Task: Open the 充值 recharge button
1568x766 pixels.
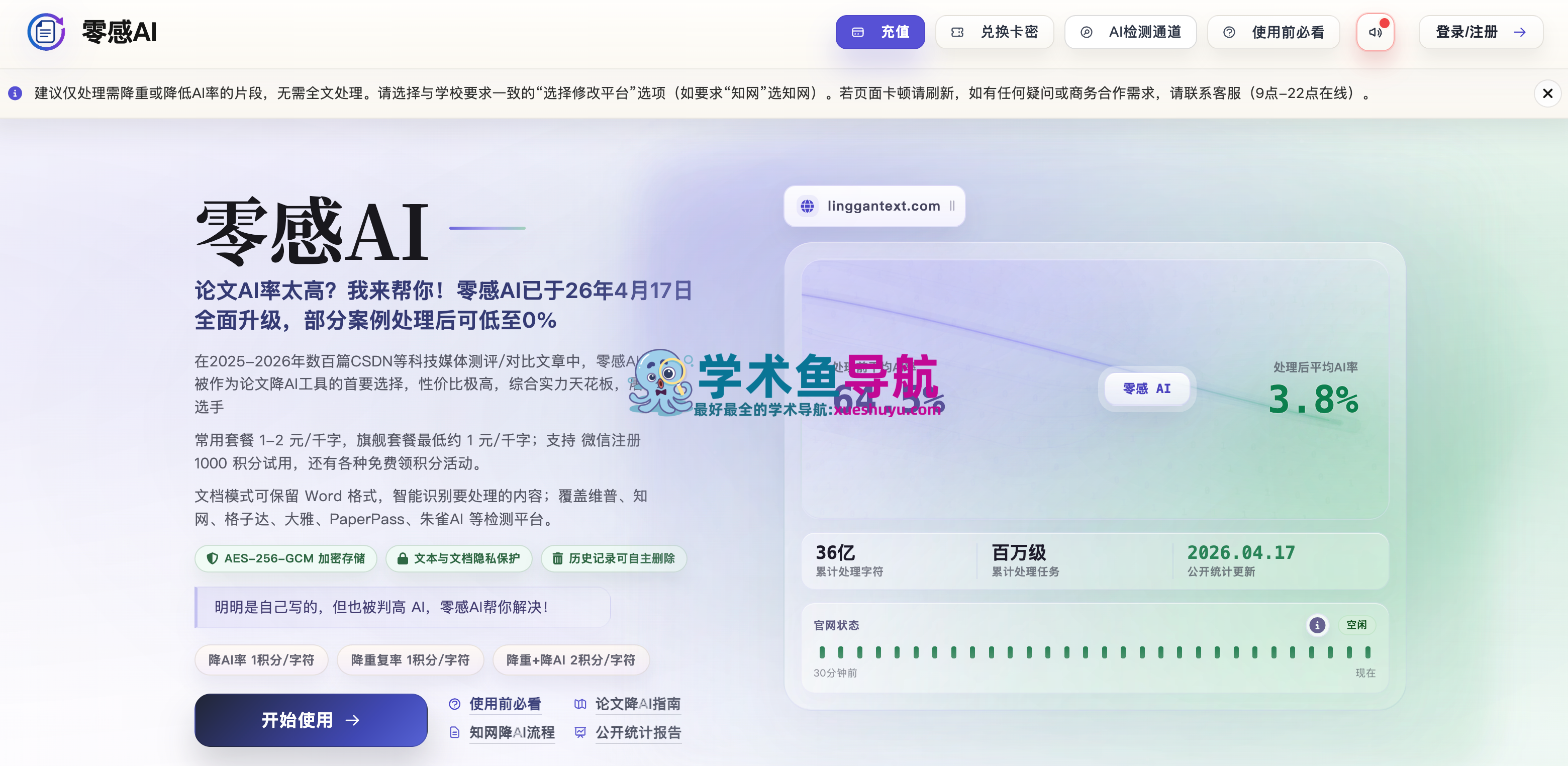Action: pyautogui.click(x=879, y=32)
